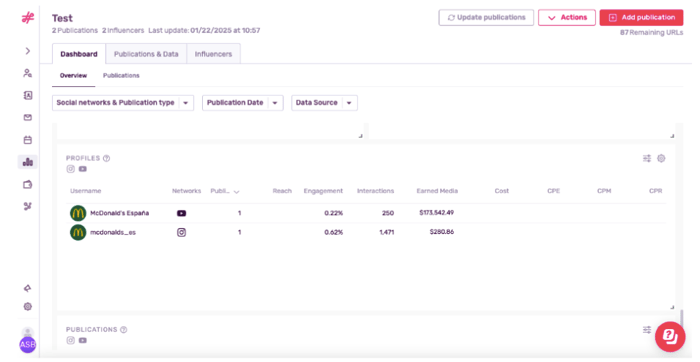Click the Update publications button

486,17
